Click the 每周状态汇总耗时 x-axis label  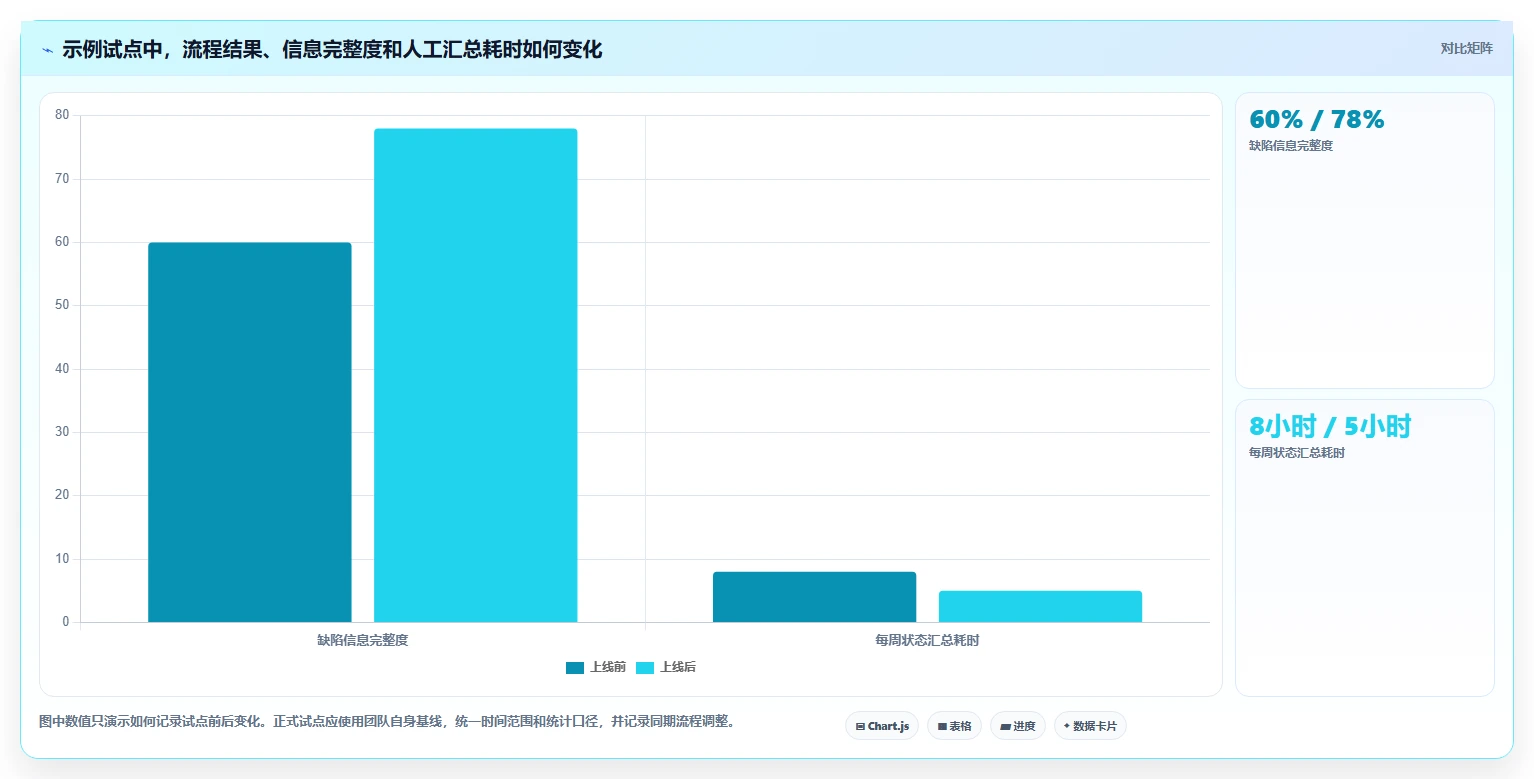(927, 640)
